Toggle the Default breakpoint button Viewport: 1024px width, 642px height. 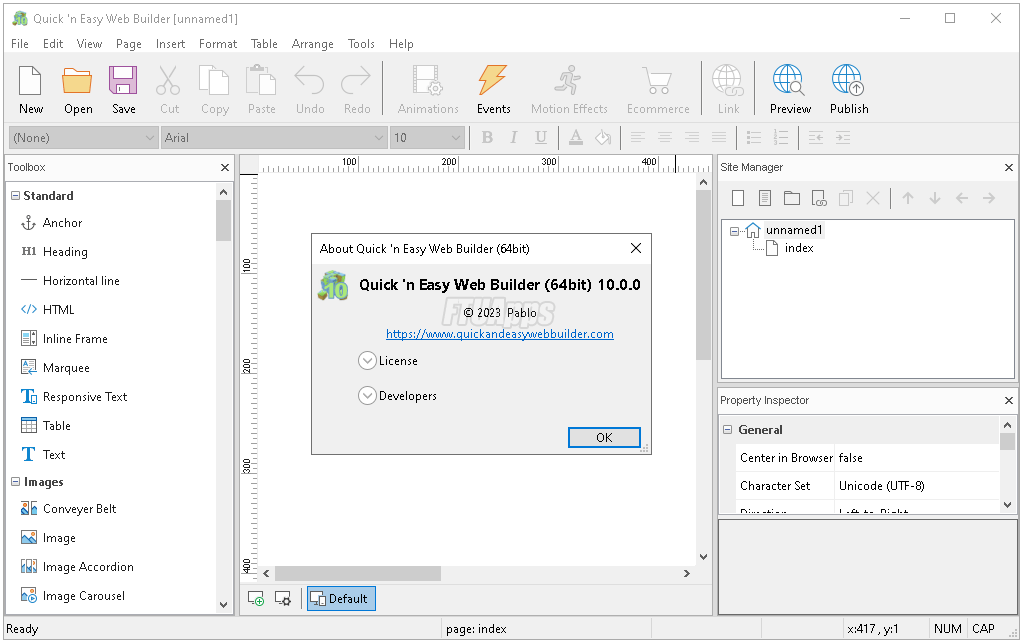click(x=341, y=598)
